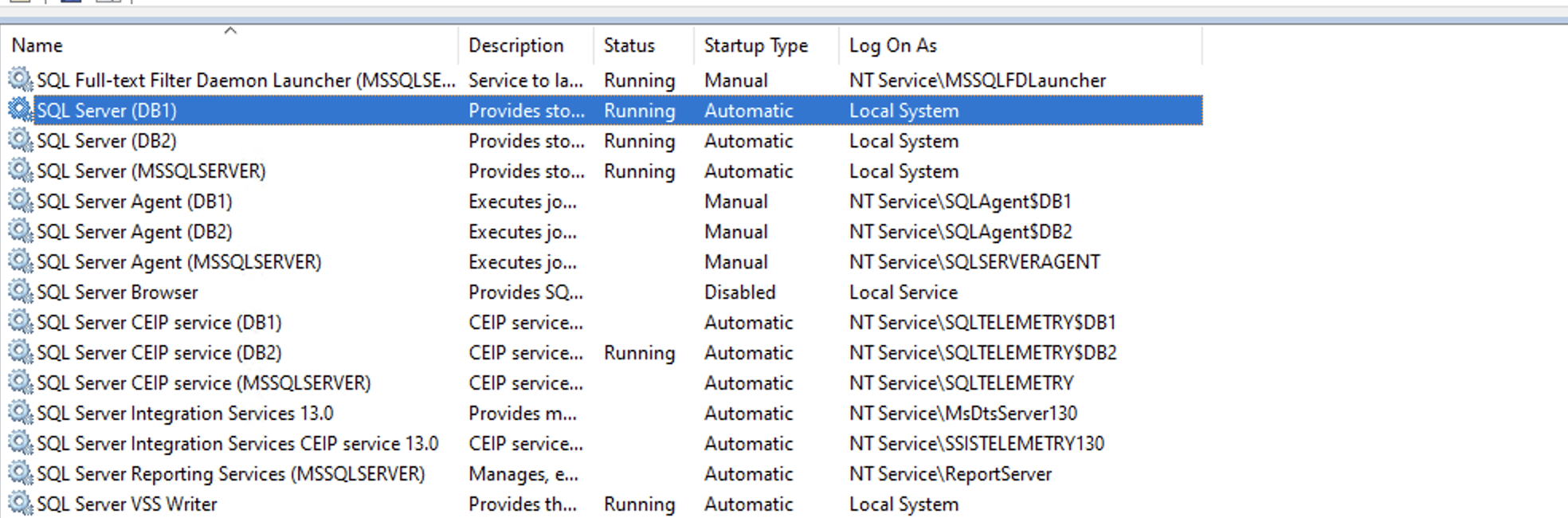This screenshot has width=1568, height=518.
Task: Click the 'Provides th...' description of VSS Writer
Action: click(523, 504)
